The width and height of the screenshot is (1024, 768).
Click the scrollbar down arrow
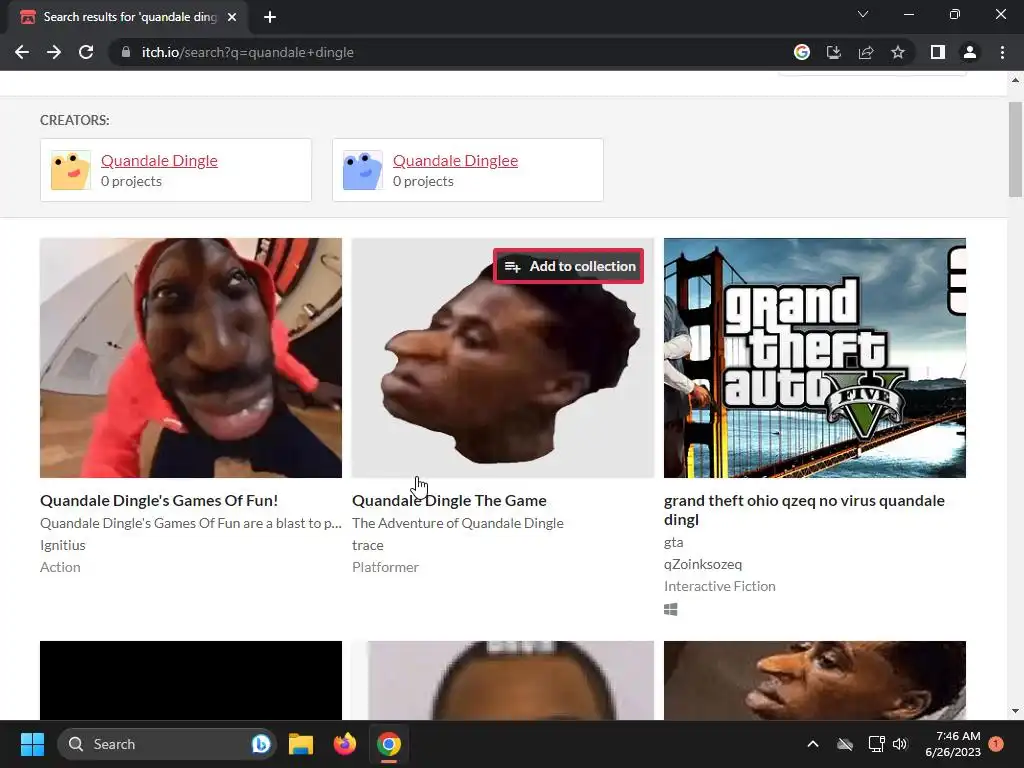coord(1015,711)
